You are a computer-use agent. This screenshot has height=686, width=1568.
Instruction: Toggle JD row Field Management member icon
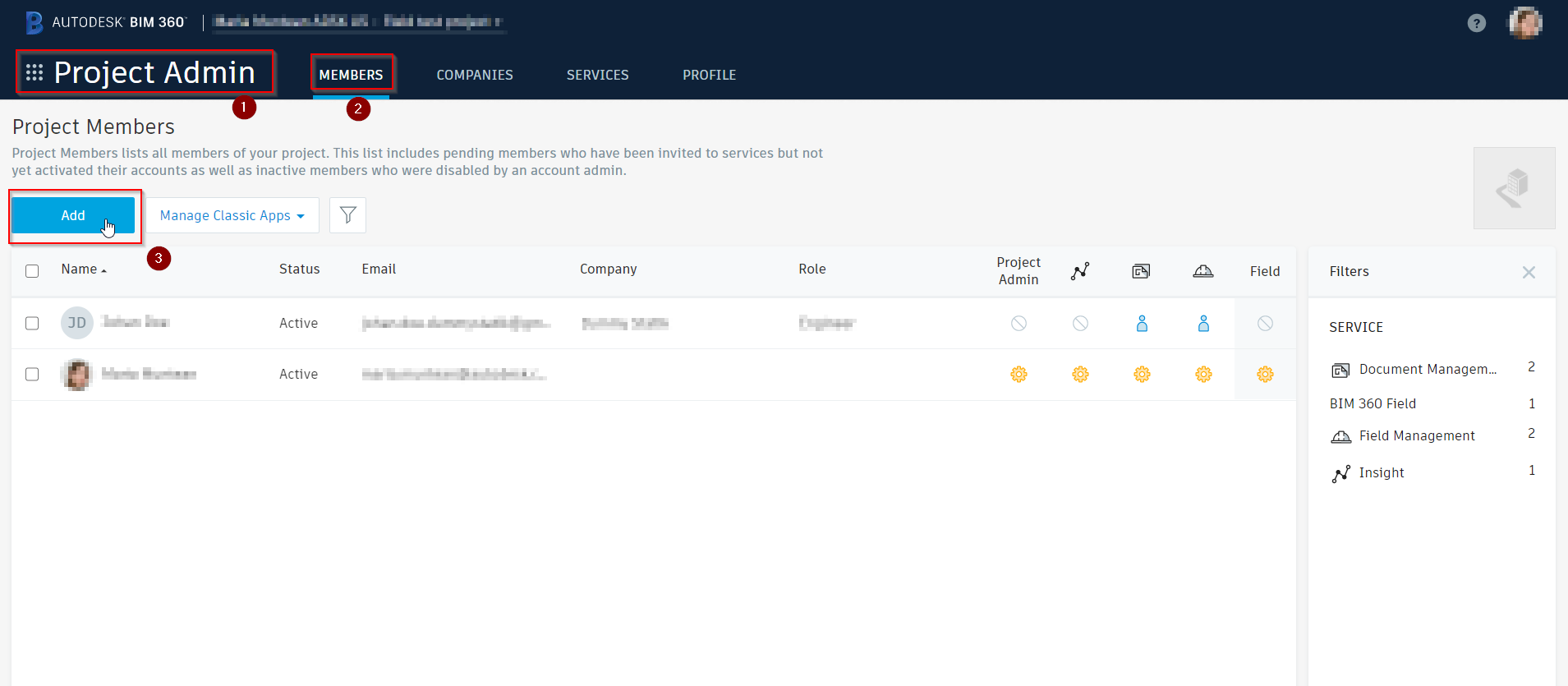(x=1203, y=324)
